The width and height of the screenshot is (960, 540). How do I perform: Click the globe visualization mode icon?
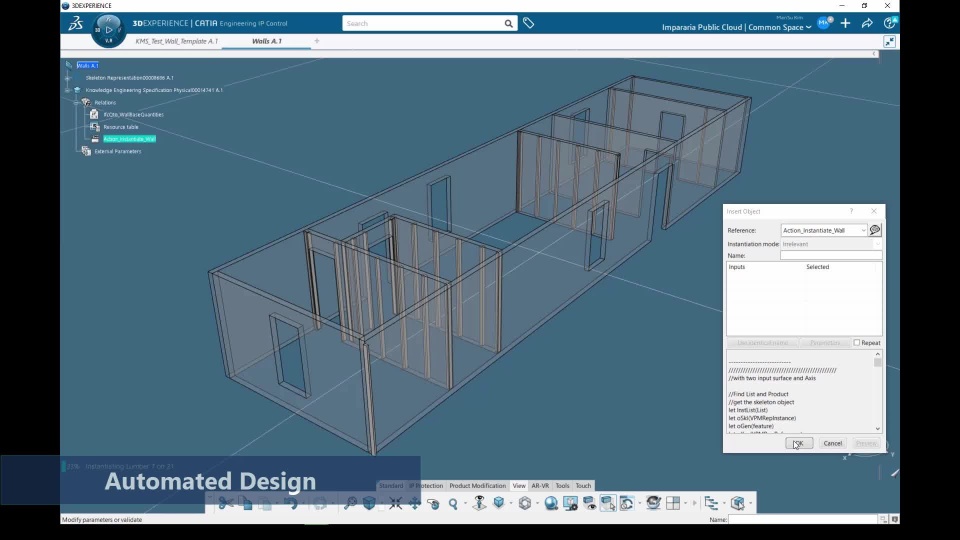click(551, 503)
